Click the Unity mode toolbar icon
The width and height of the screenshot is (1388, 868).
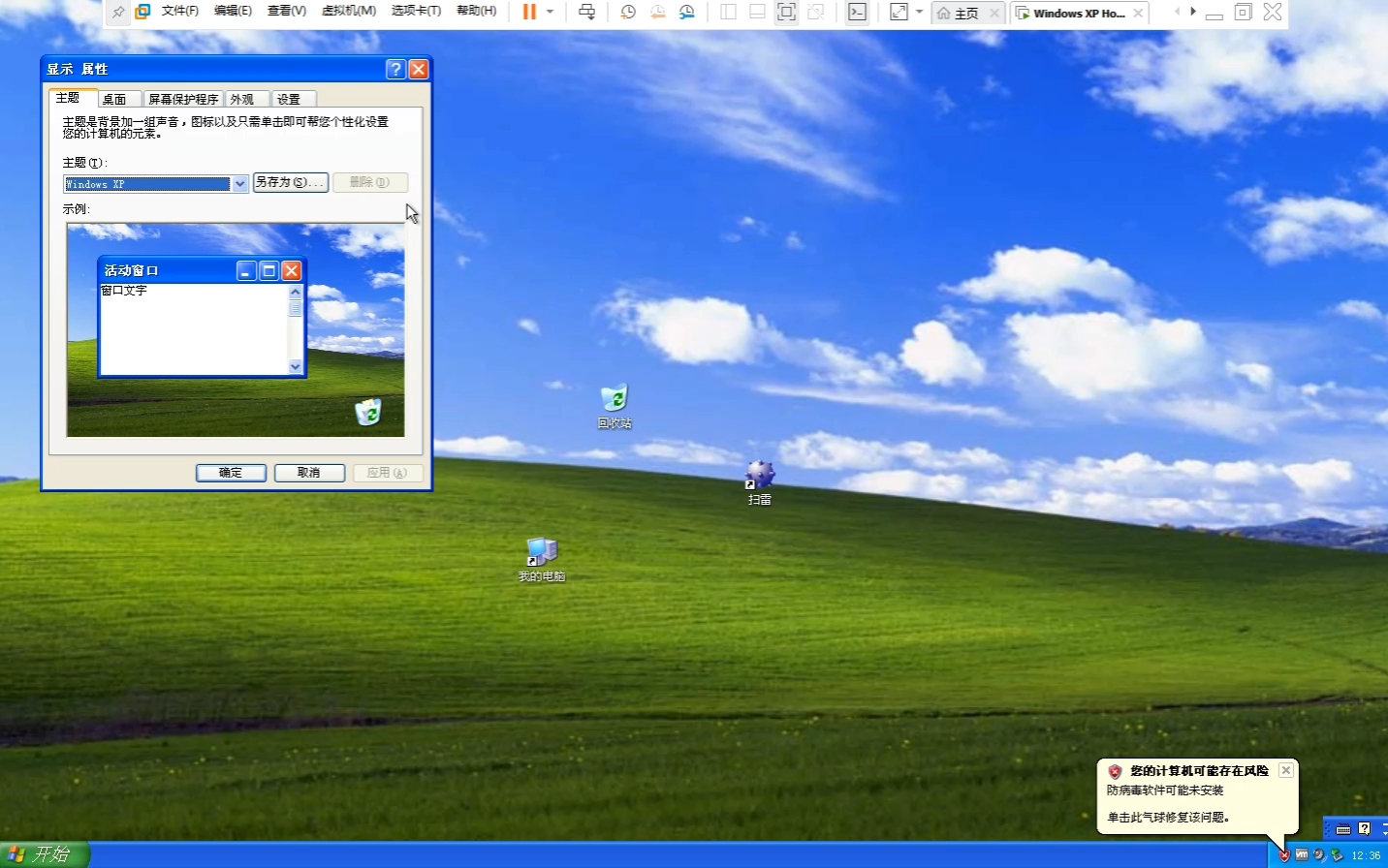point(816,12)
